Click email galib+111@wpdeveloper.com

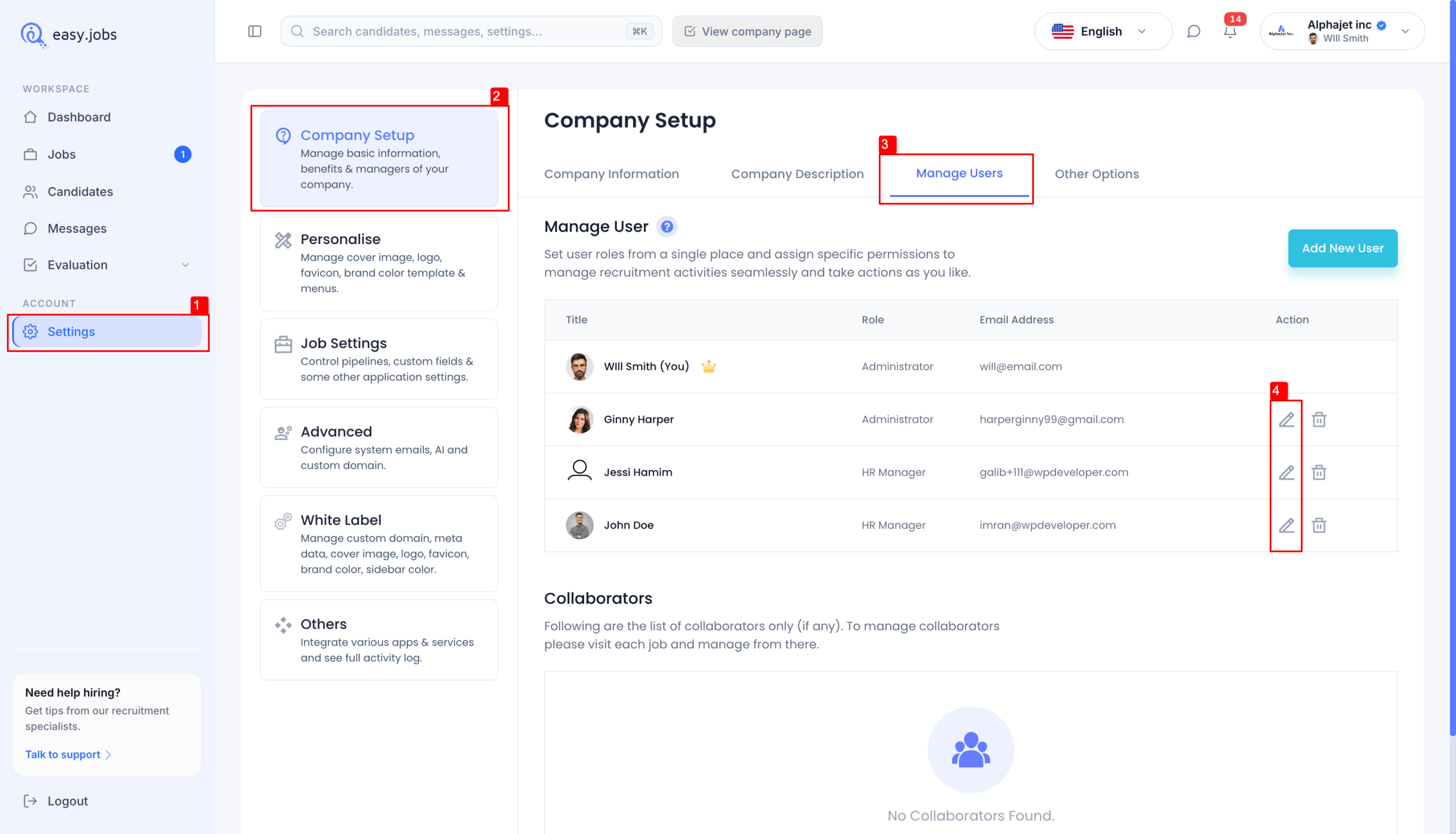coord(1053,473)
